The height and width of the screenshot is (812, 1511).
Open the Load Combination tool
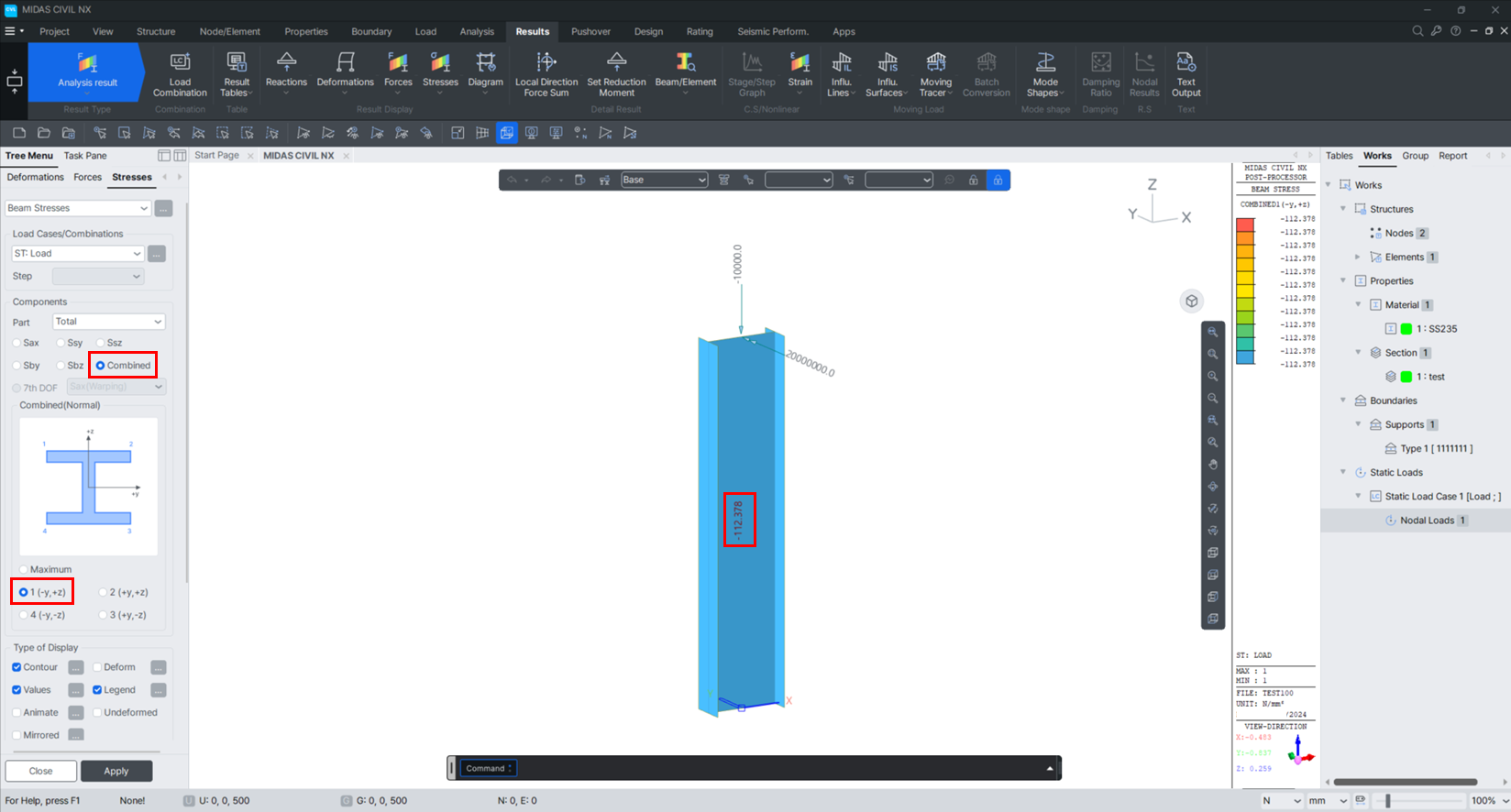click(x=180, y=74)
